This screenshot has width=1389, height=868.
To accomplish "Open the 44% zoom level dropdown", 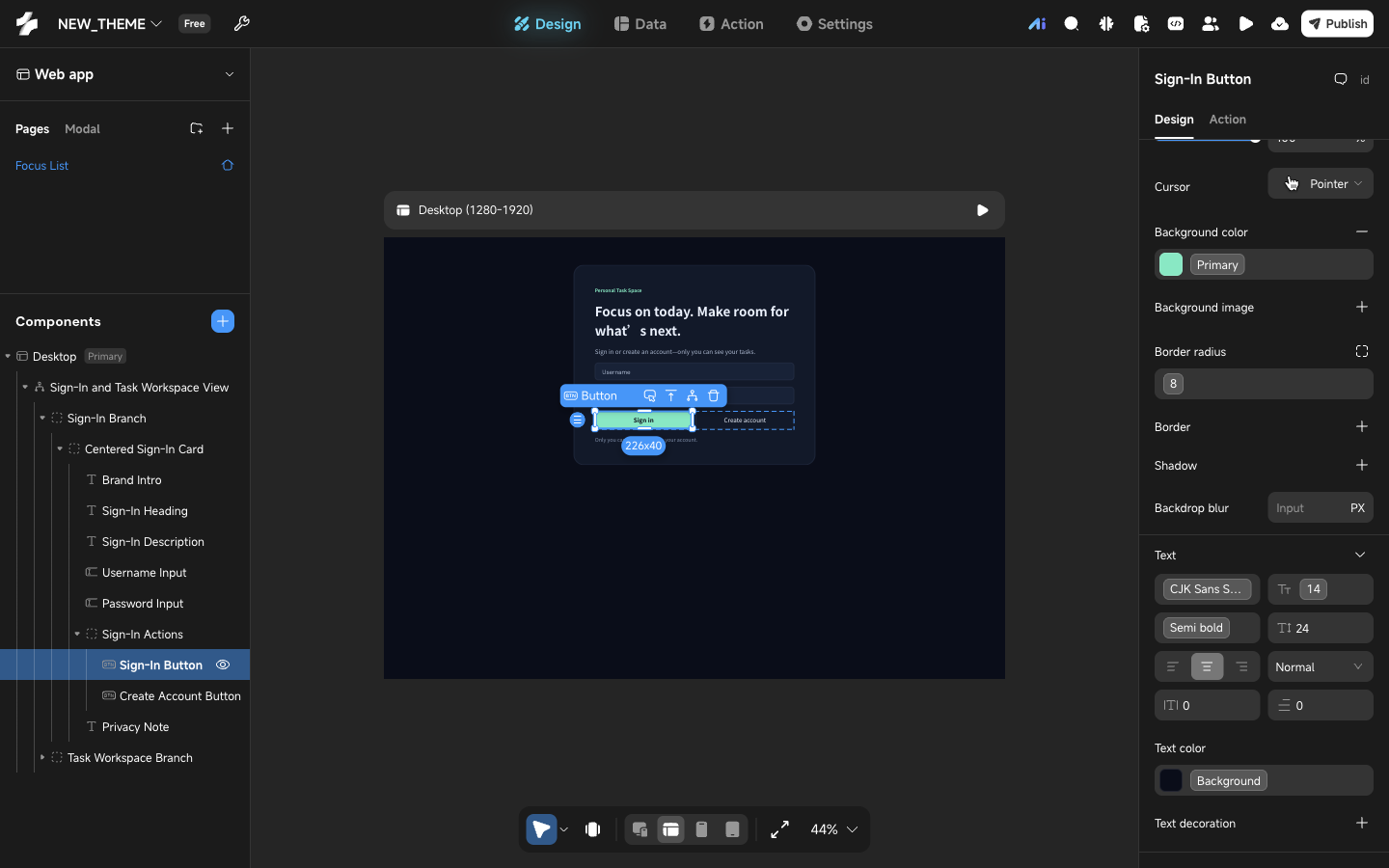I will coord(834,829).
